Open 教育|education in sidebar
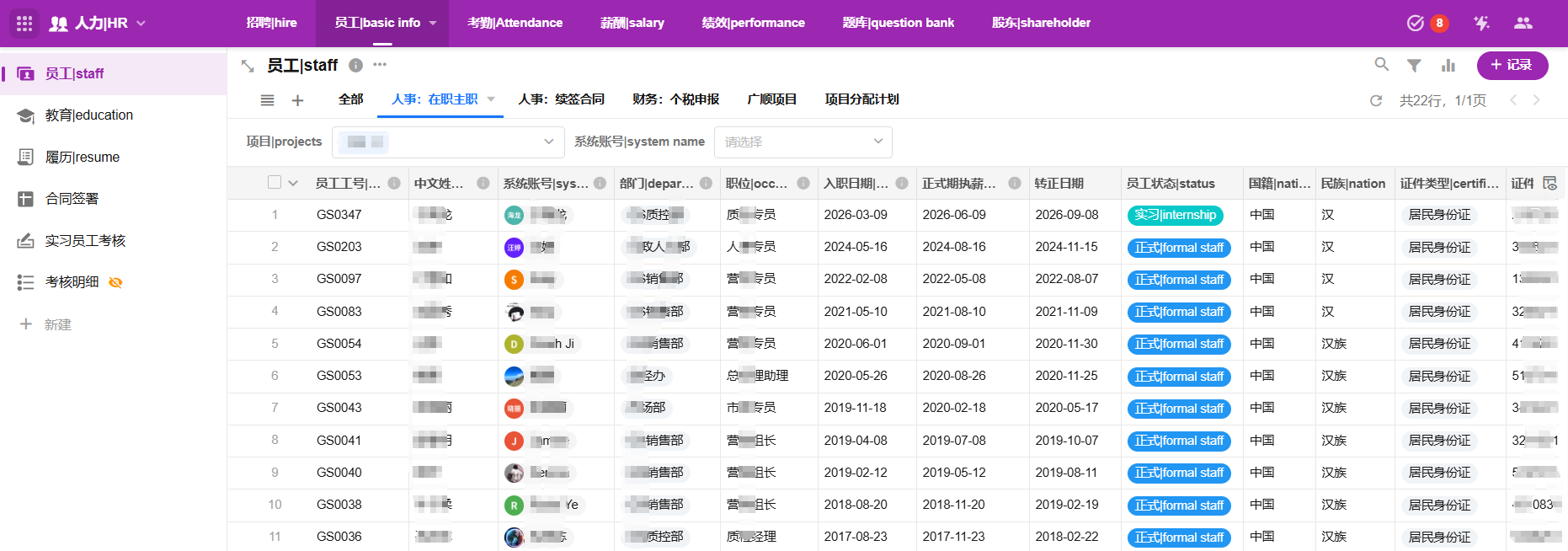Image resolution: width=1568 pixels, height=551 pixels. [114, 115]
